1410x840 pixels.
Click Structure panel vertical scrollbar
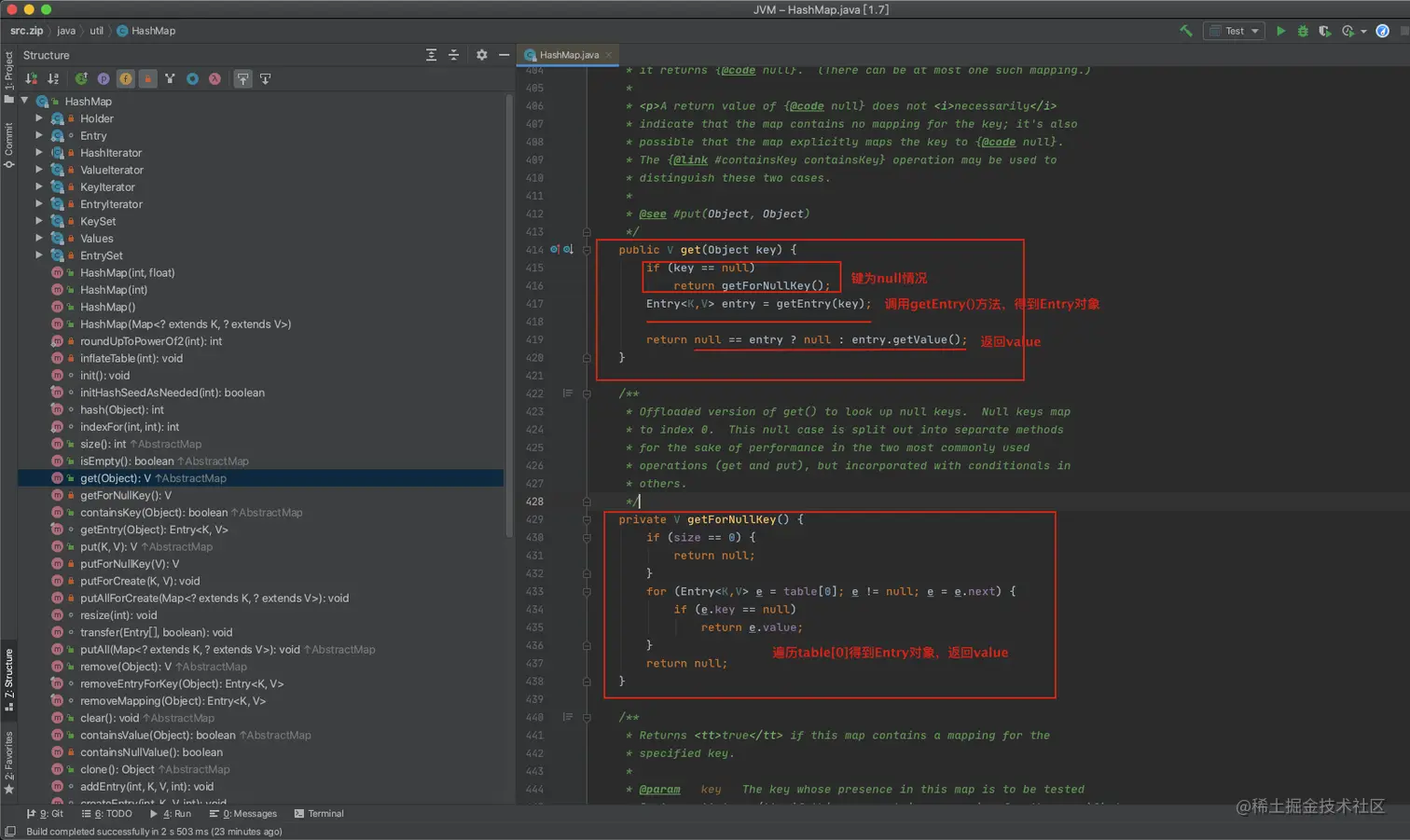[x=509, y=316]
